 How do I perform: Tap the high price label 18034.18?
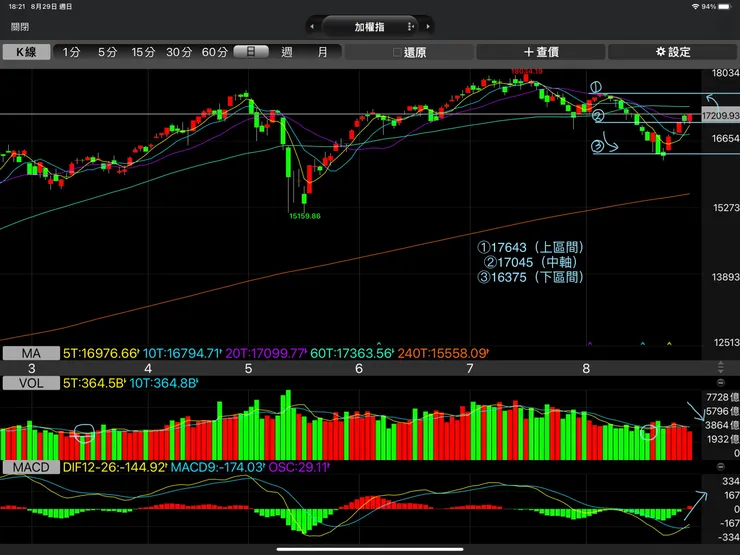tap(527, 71)
